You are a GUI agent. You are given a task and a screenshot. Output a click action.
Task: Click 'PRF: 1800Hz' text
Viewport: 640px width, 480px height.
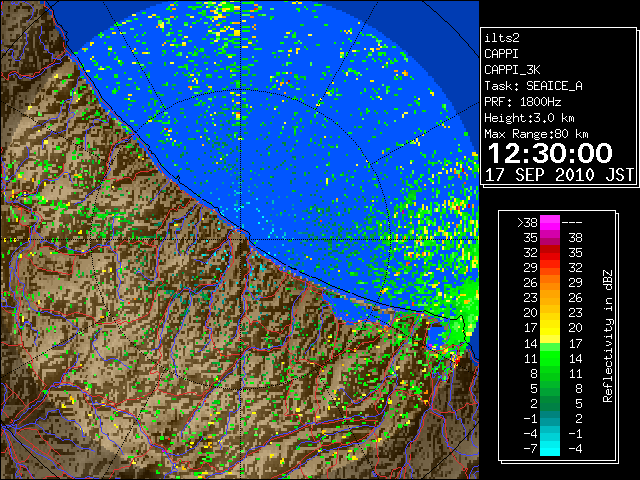(522, 102)
